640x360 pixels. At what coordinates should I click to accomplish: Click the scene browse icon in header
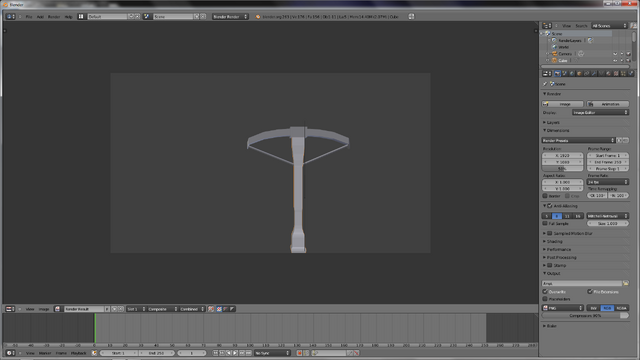tap(147, 17)
